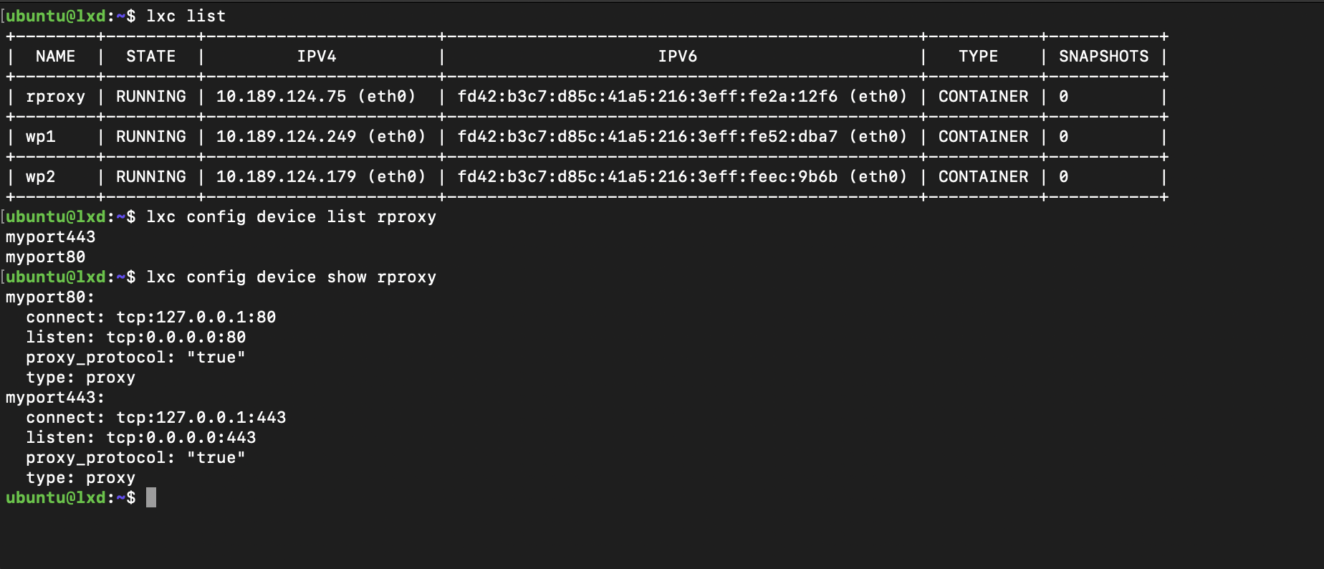Click the IPV6 column header
Viewport: 1324px width, 569px height.
click(x=677, y=57)
